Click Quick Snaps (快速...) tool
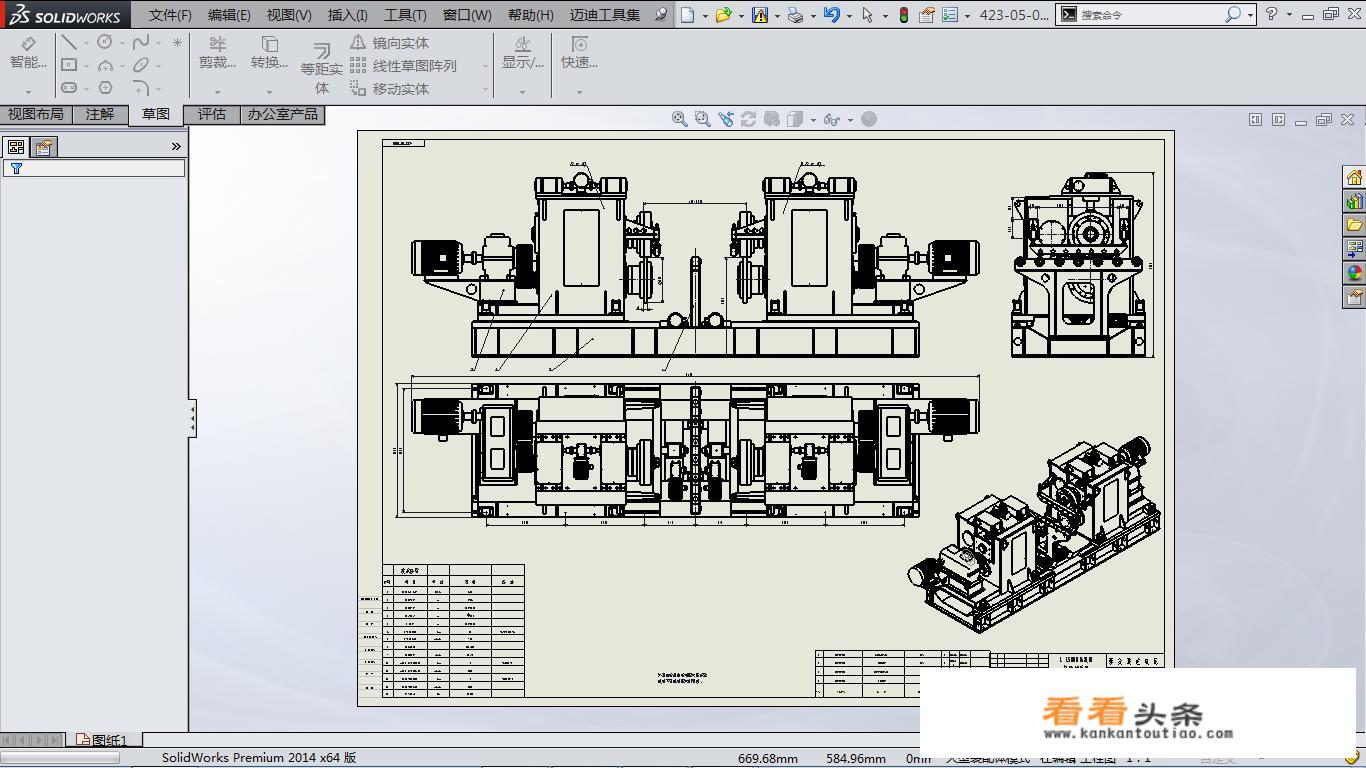 (579, 53)
